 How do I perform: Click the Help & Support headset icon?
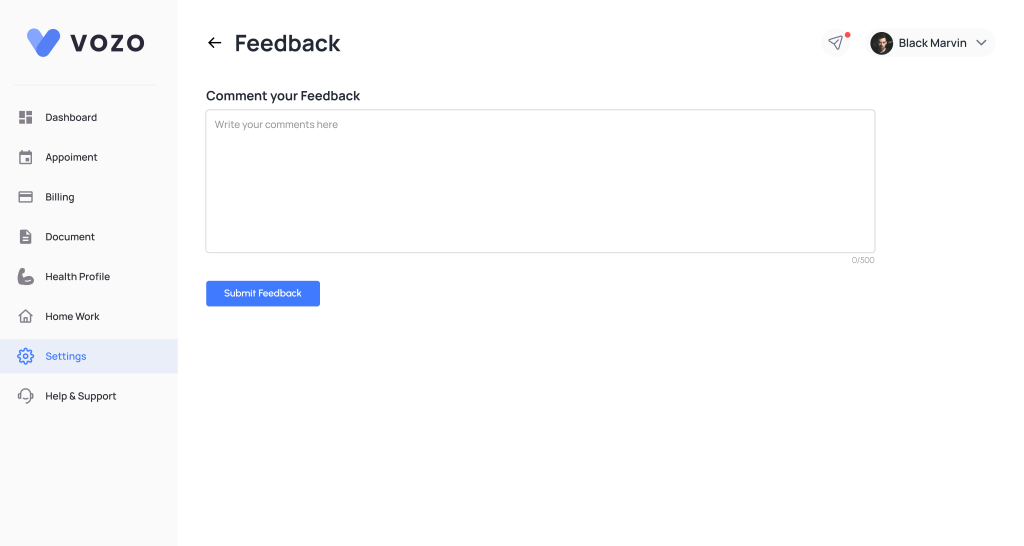[x=26, y=396]
